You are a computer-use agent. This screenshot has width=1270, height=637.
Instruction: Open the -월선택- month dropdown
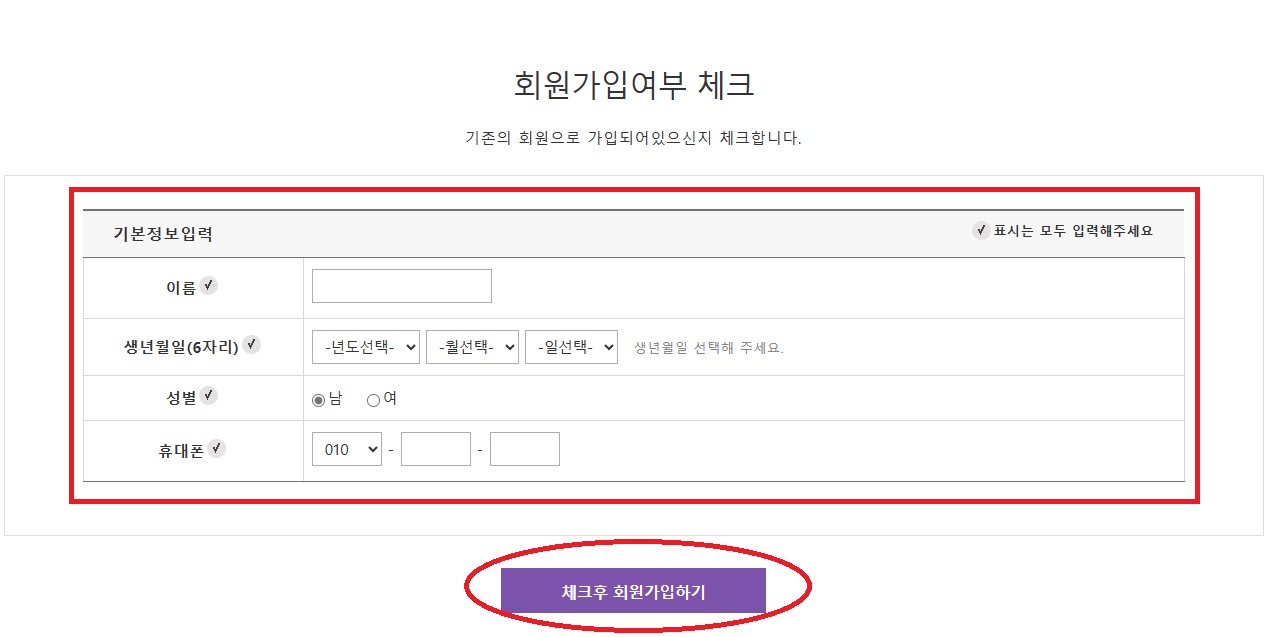pyautogui.click(x=472, y=347)
